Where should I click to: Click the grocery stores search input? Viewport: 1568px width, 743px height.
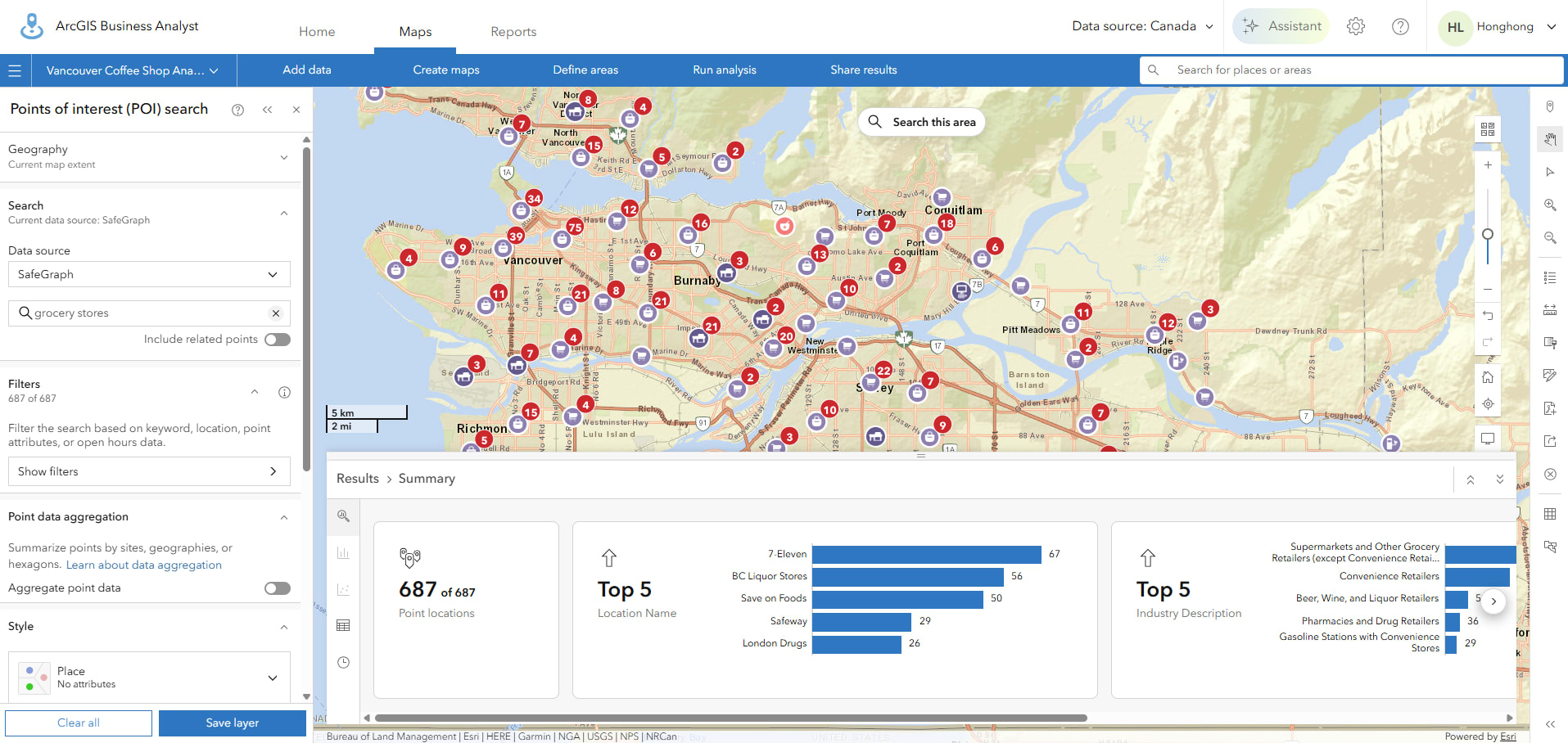(149, 313)
